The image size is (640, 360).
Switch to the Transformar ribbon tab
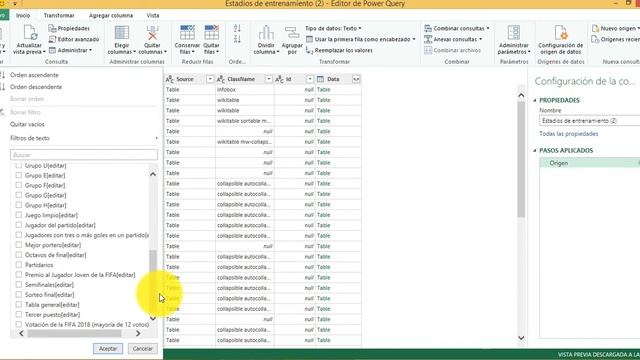point(59,15)
